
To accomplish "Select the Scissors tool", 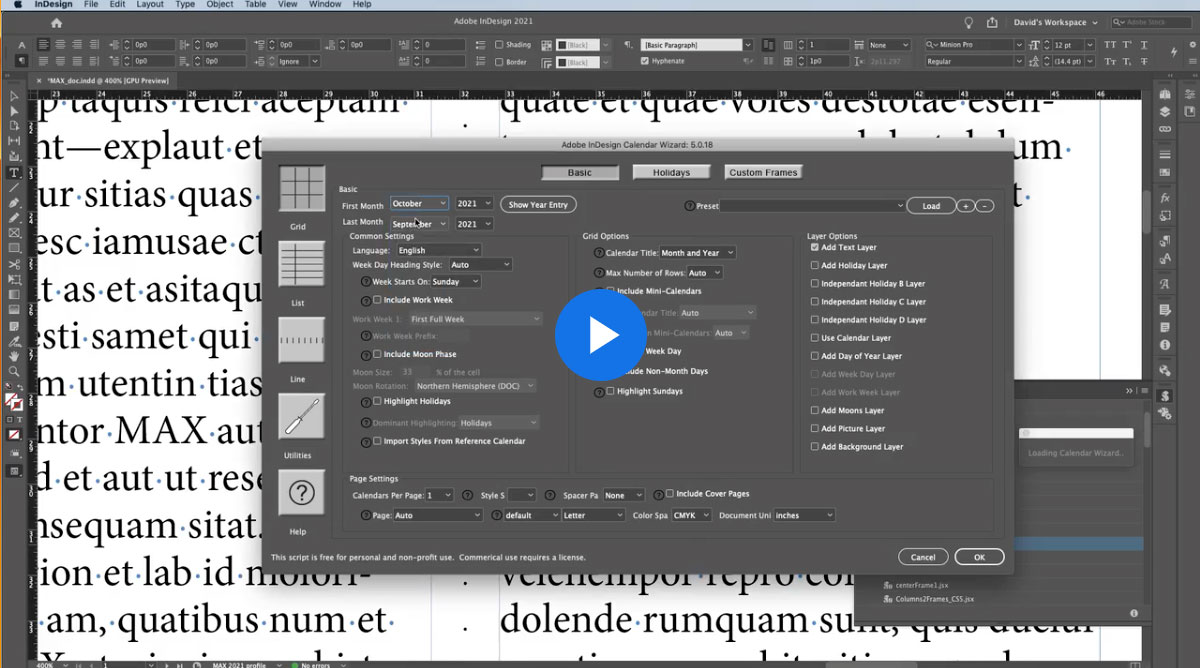I will pos(14,265).
